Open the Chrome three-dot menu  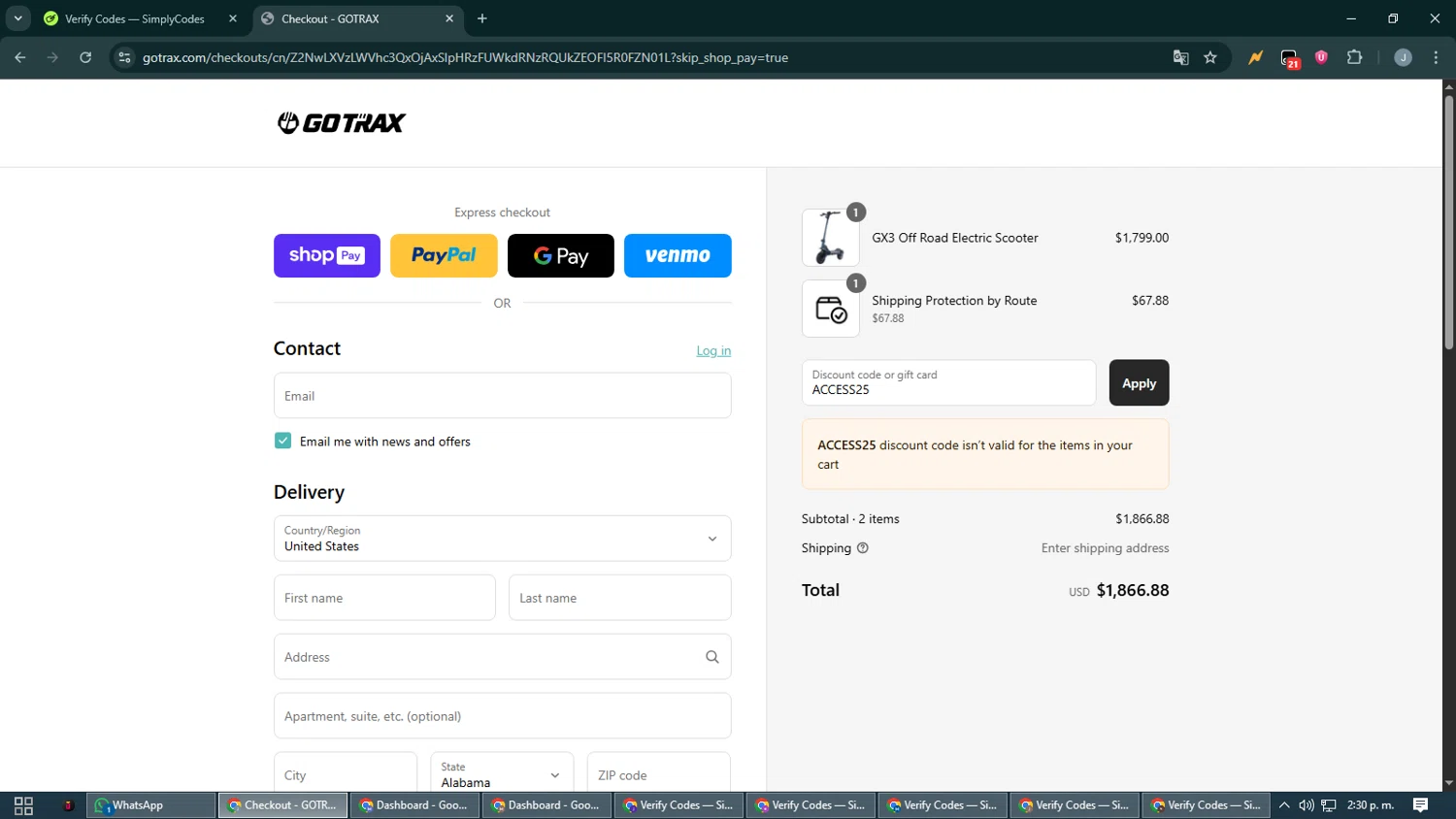tap(1437, 57)
